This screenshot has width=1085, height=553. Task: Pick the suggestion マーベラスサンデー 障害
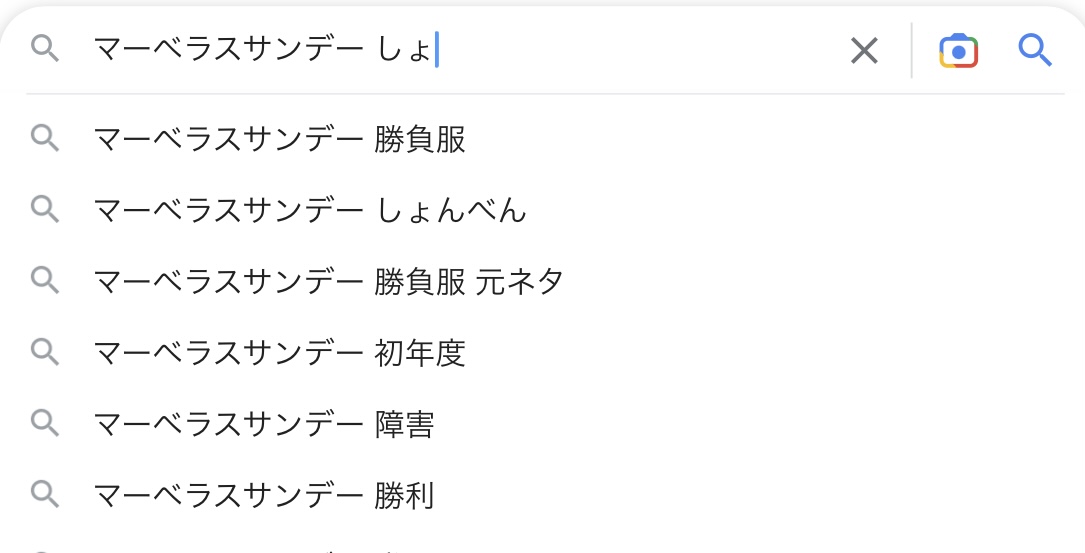tap(542, 424)
